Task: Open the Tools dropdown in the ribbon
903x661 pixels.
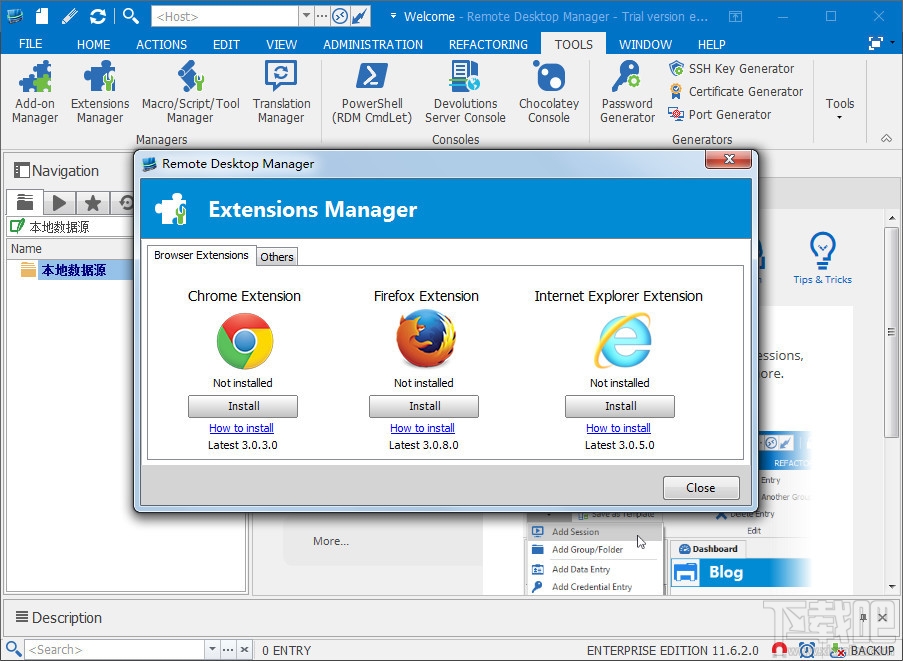Action: point(840,103)
